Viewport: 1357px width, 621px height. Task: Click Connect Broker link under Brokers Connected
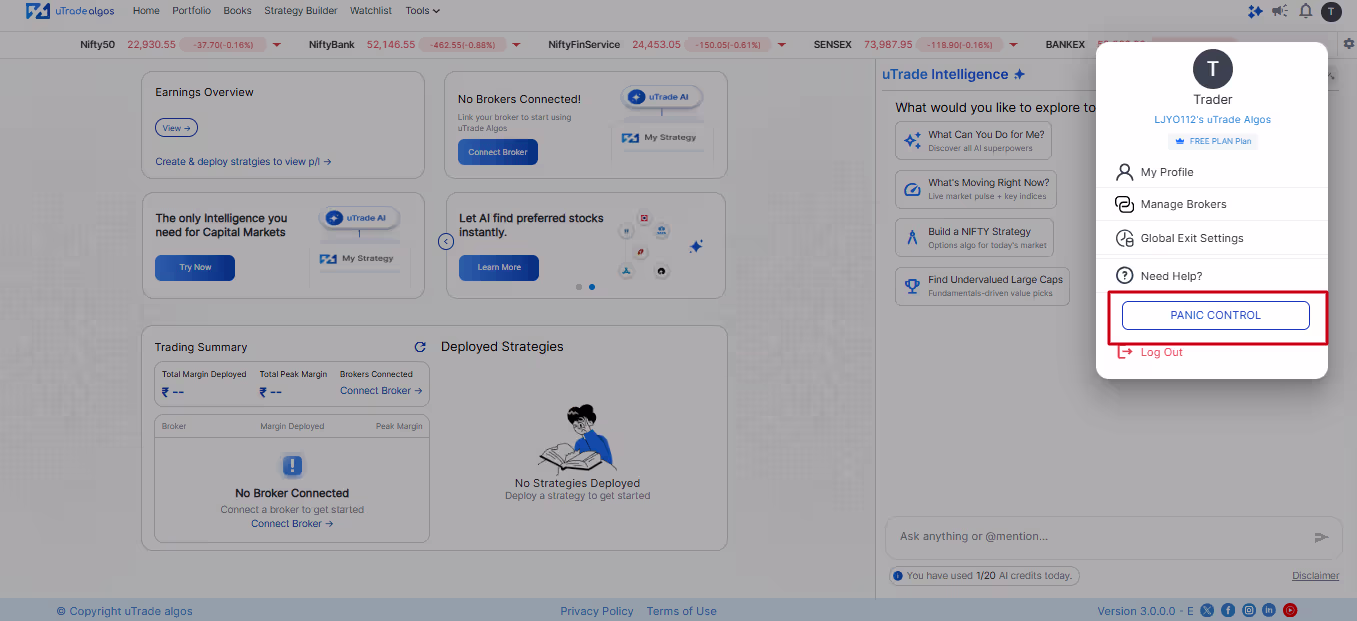click(x=381, y=391)
